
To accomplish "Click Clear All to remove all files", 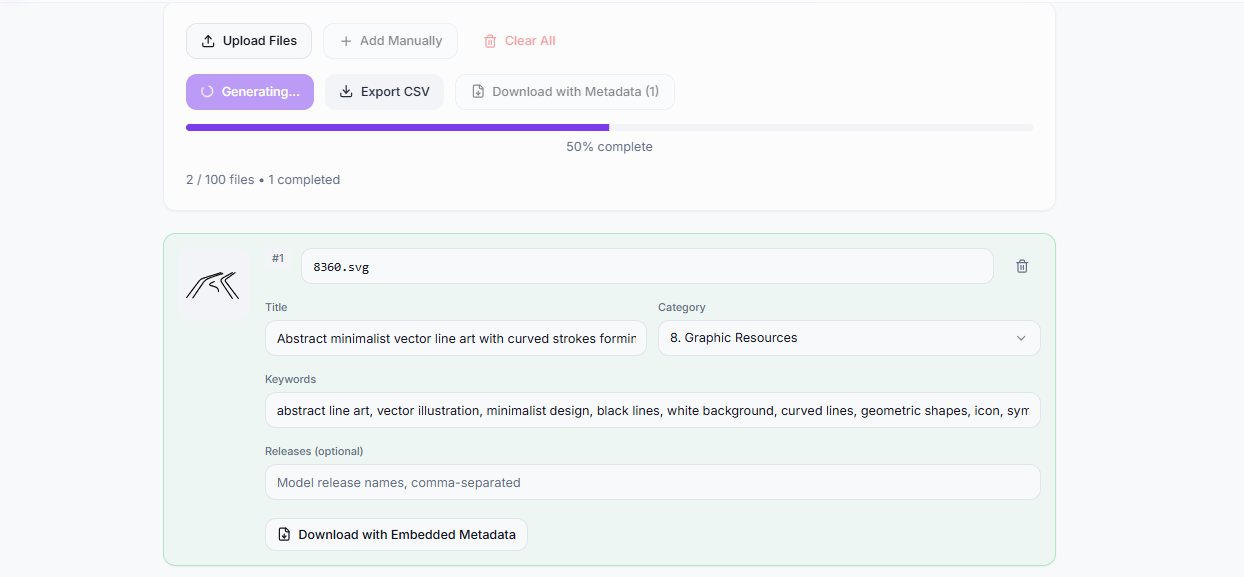I will click(x=519, y=40).
